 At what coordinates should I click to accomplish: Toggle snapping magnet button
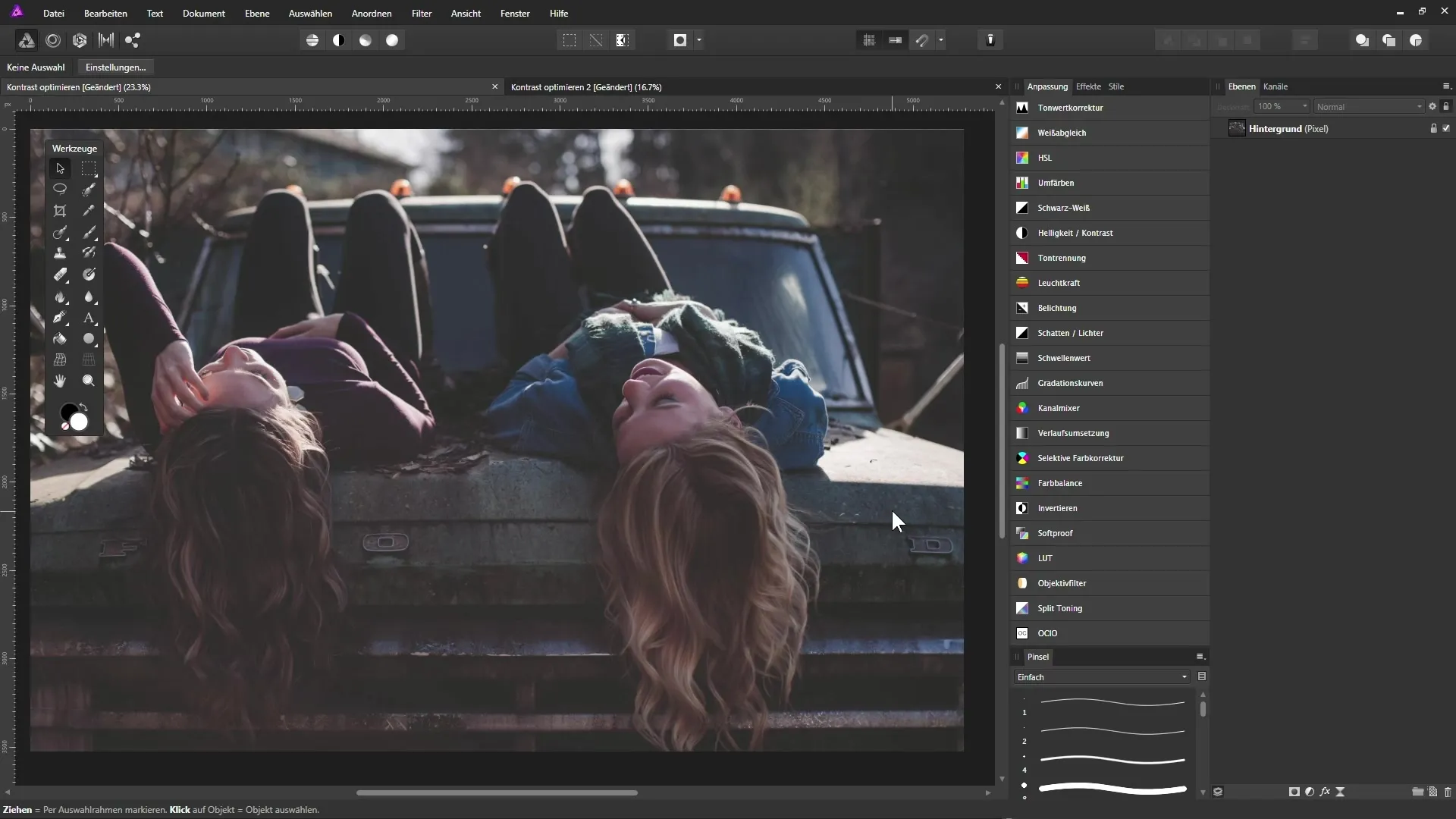pos(922,40)
